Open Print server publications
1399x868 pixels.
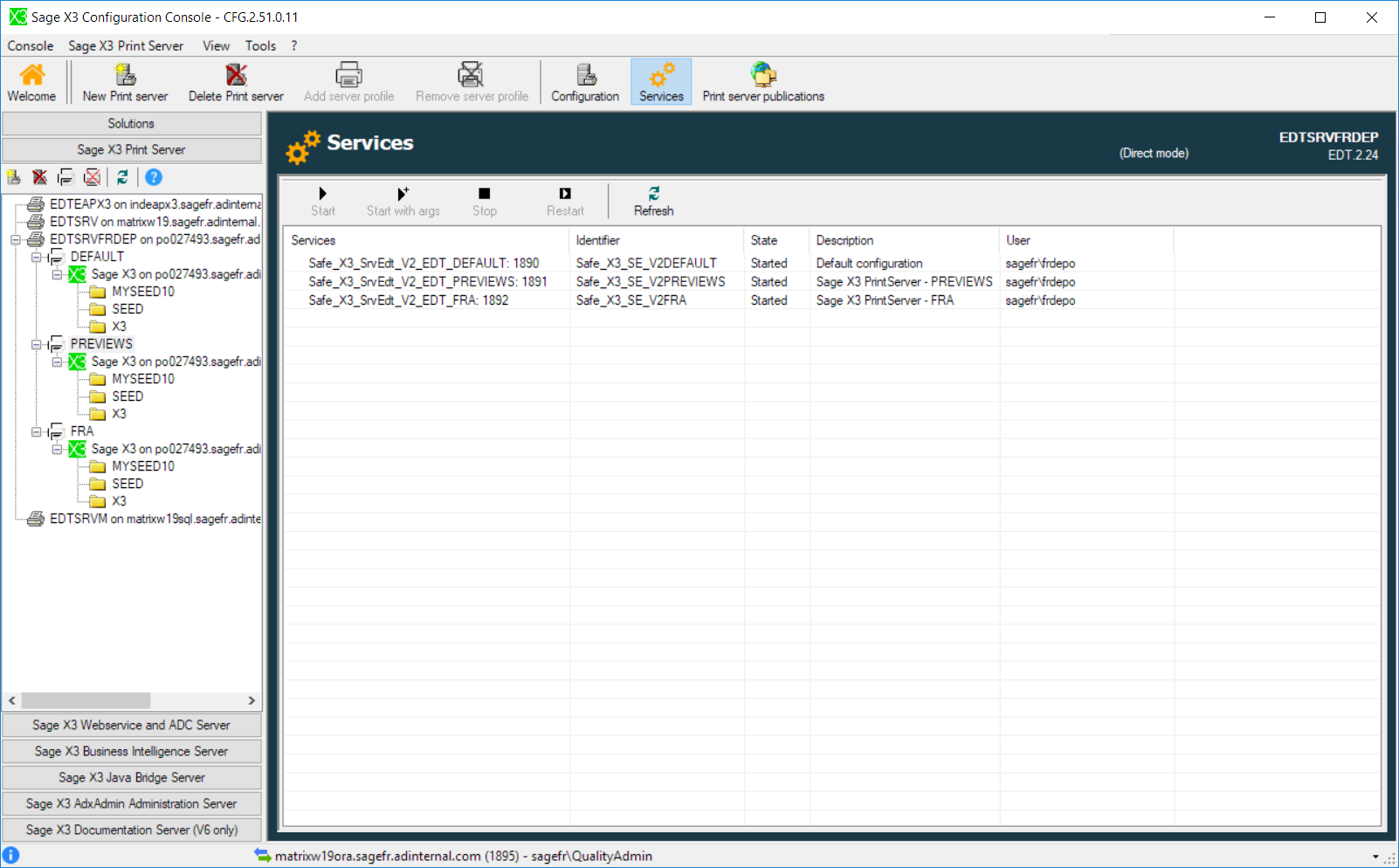762,81
